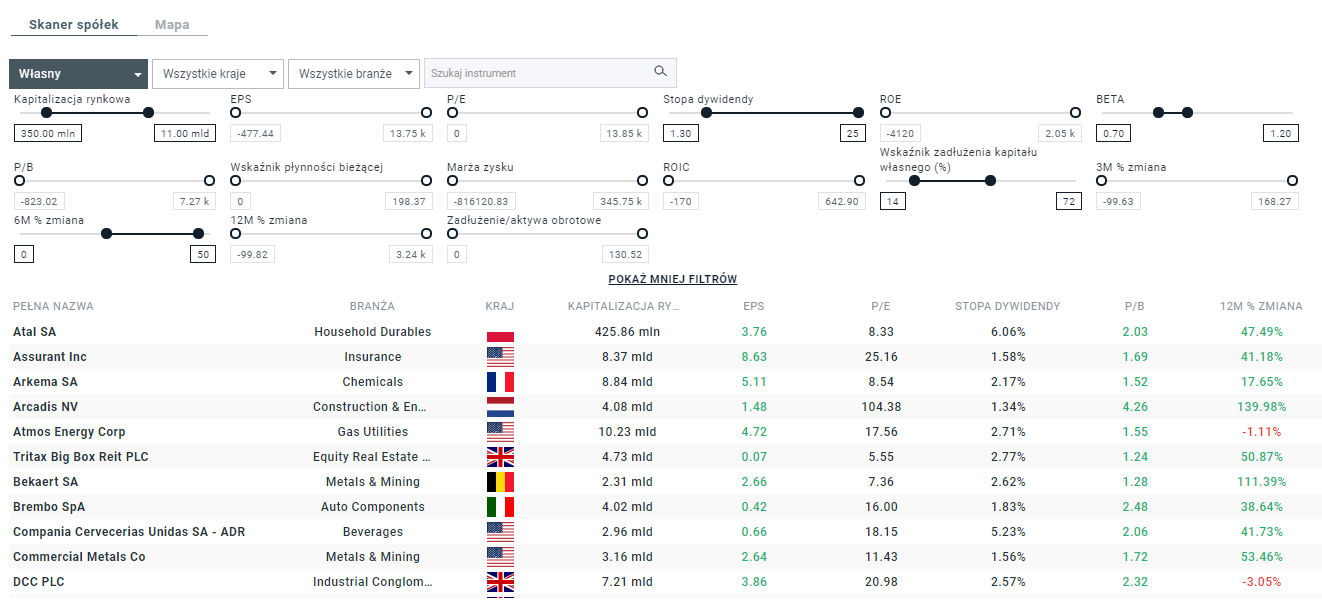Click 3M % zmiana slider right handle
The height and width of the screenshot is (607, 1322).
1292,181
